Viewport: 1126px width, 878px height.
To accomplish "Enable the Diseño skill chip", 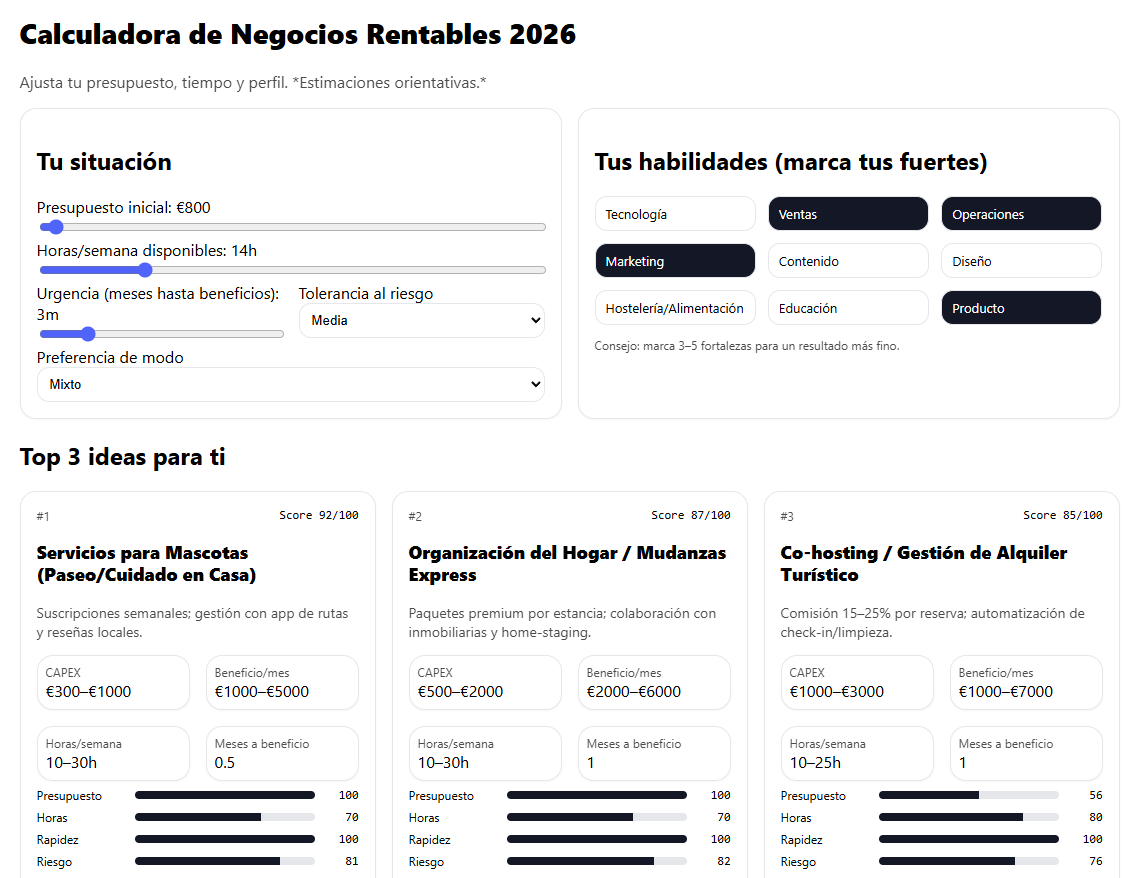I will click(1021, 261).
